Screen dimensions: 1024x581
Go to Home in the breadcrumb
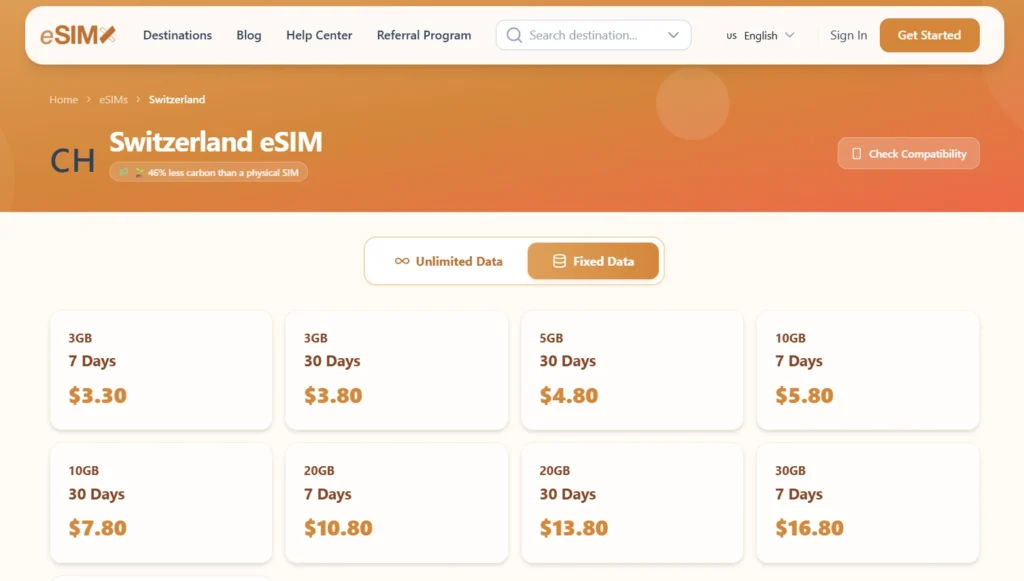(63, 99)
